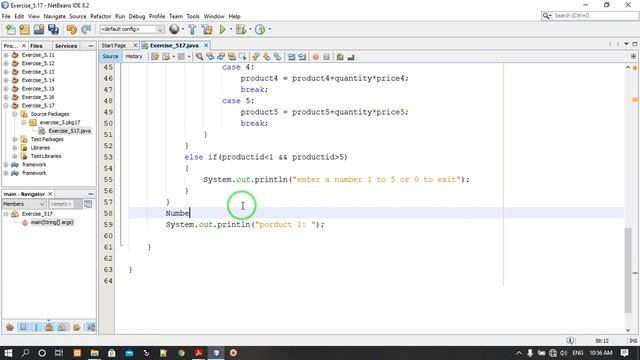
Task: Minimize the Projects panel
Action: (x=91, y=46)
